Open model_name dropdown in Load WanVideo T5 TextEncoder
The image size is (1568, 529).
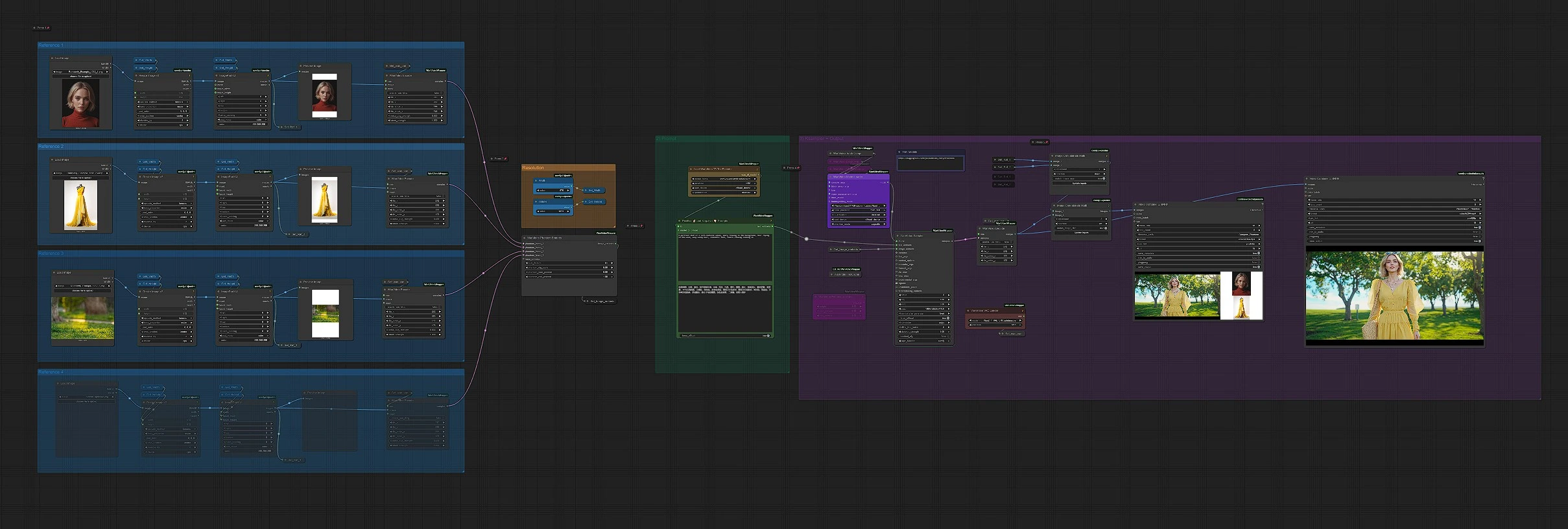pos(724,178)
